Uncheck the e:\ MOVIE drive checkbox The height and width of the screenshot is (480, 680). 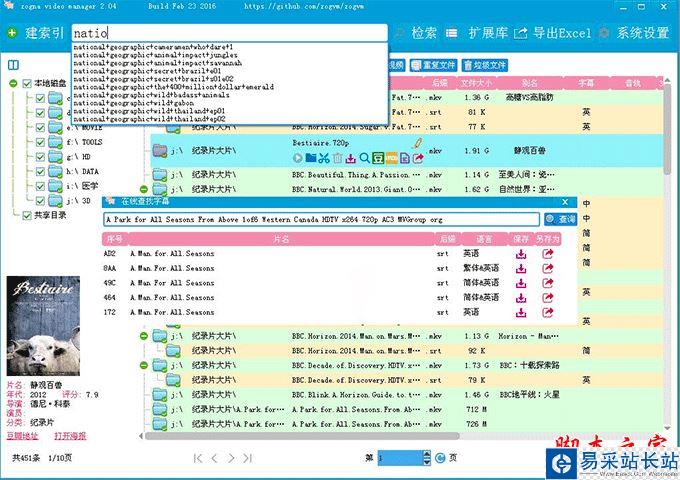40,127
